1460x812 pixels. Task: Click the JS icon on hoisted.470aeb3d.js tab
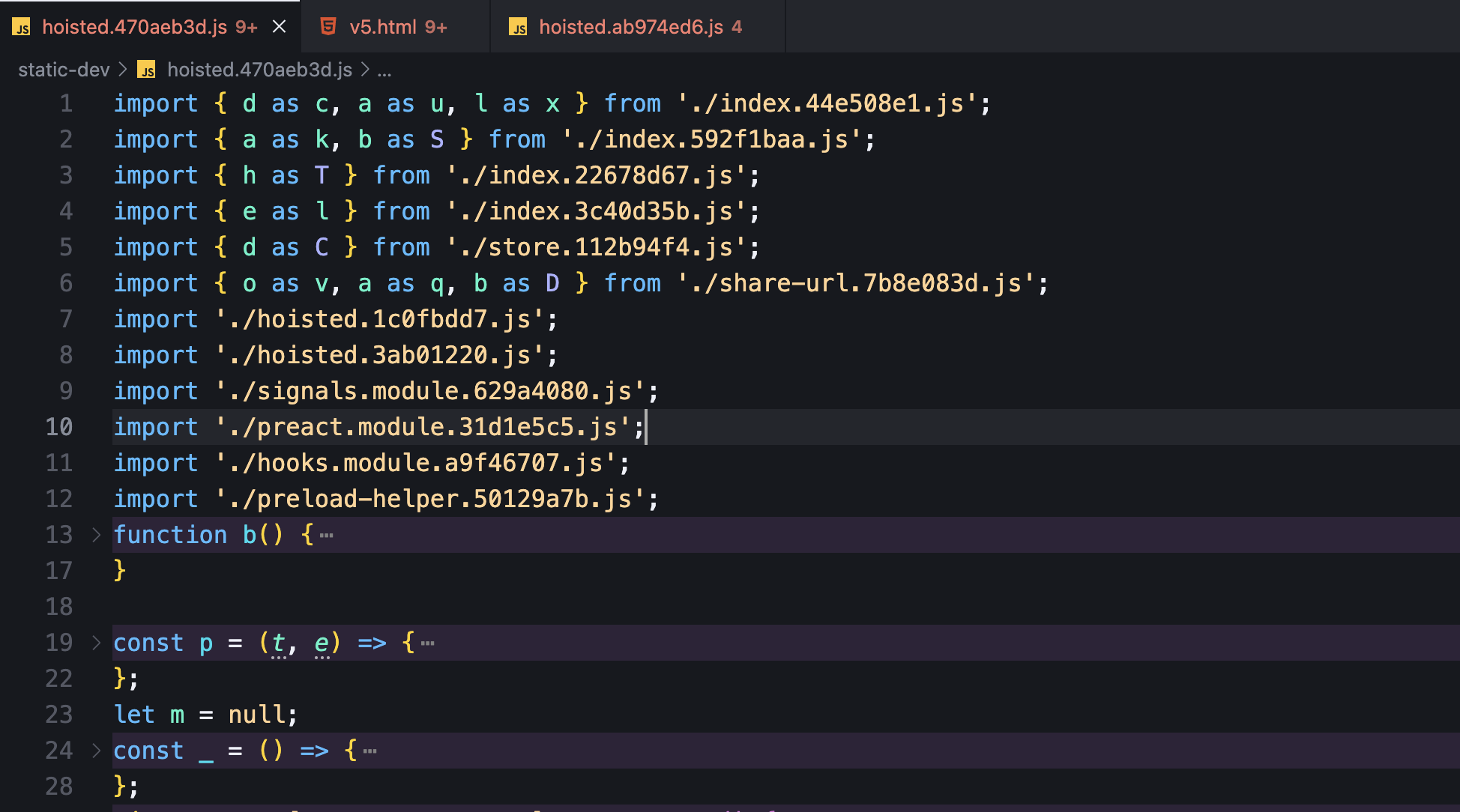(22, 26)
